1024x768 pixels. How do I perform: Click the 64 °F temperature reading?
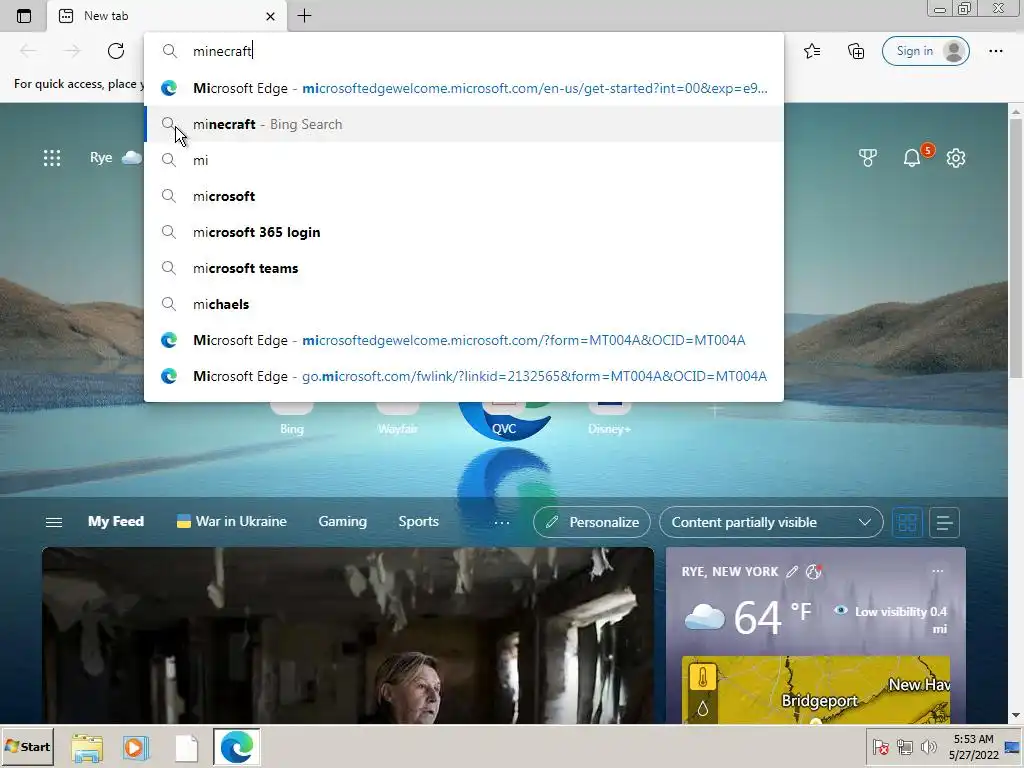pos(773,616)
